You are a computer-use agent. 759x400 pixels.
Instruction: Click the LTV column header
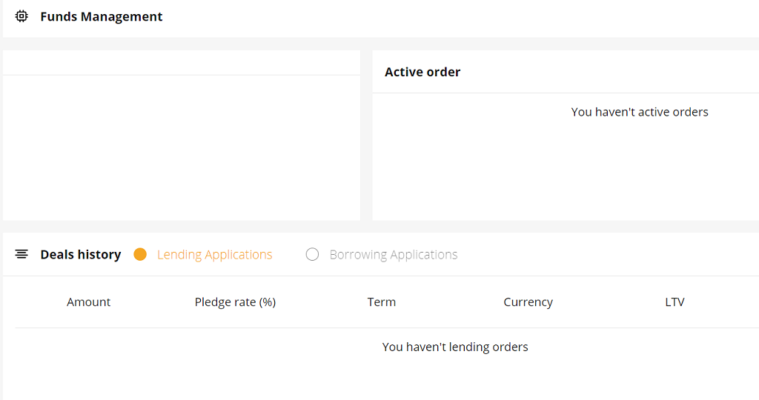pyautogui.click(x=675, y=302)
